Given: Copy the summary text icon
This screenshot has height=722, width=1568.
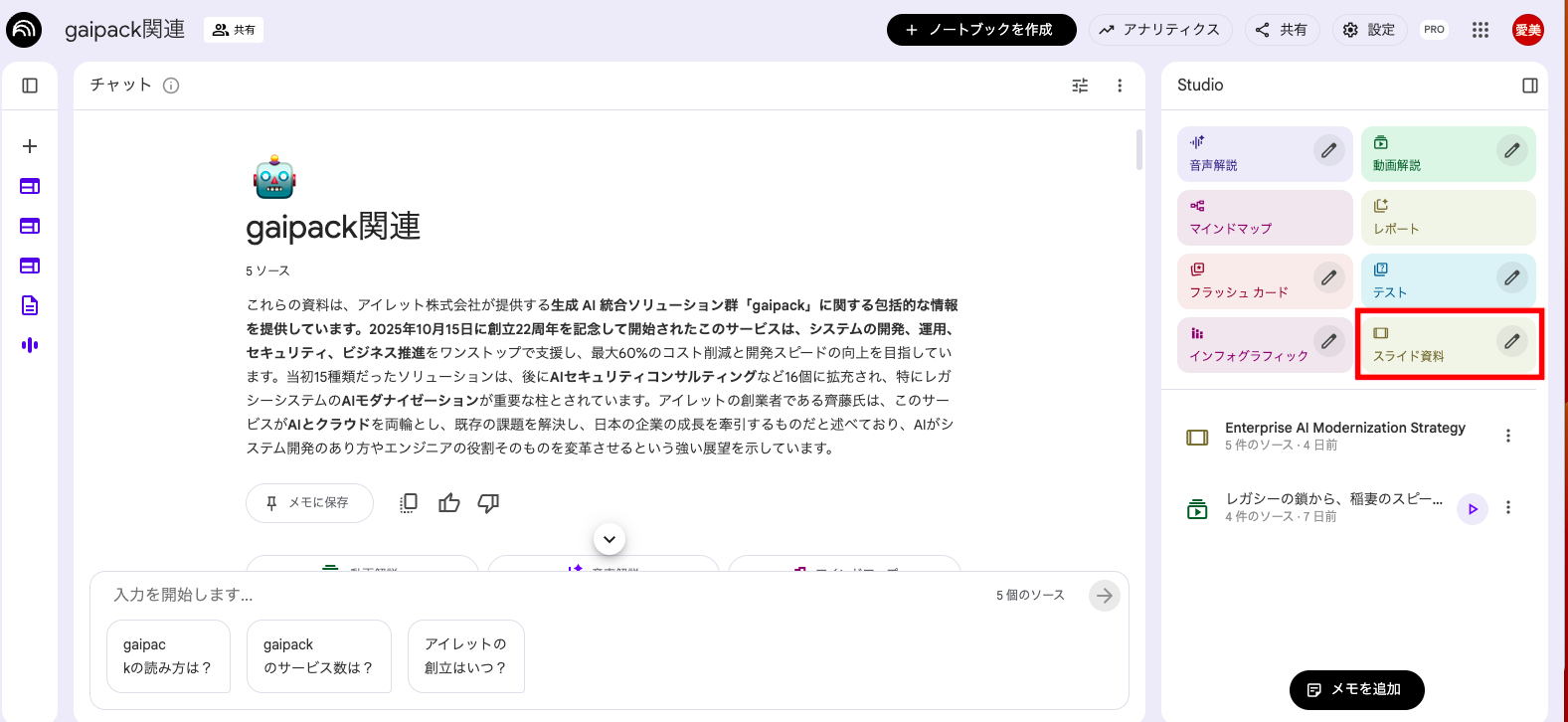Looking at the screenshot, I should [x=409, y=503].
